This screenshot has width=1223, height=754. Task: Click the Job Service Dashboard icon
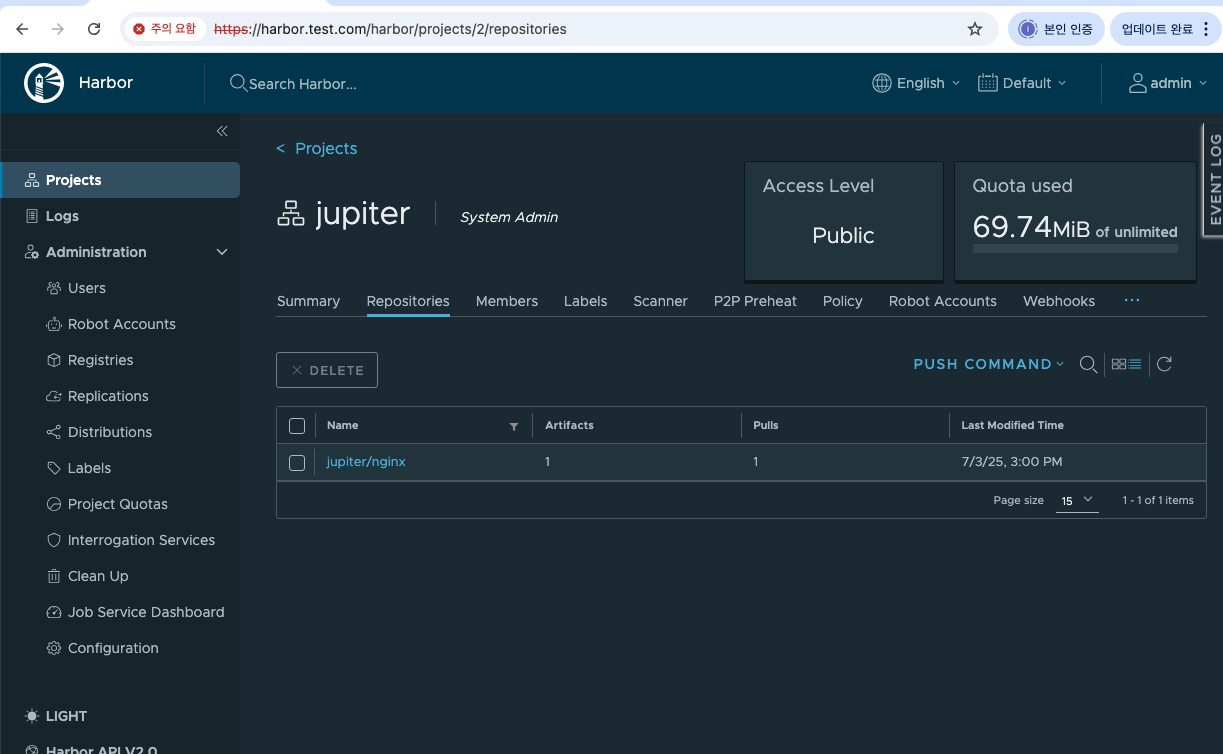(54, 612)
